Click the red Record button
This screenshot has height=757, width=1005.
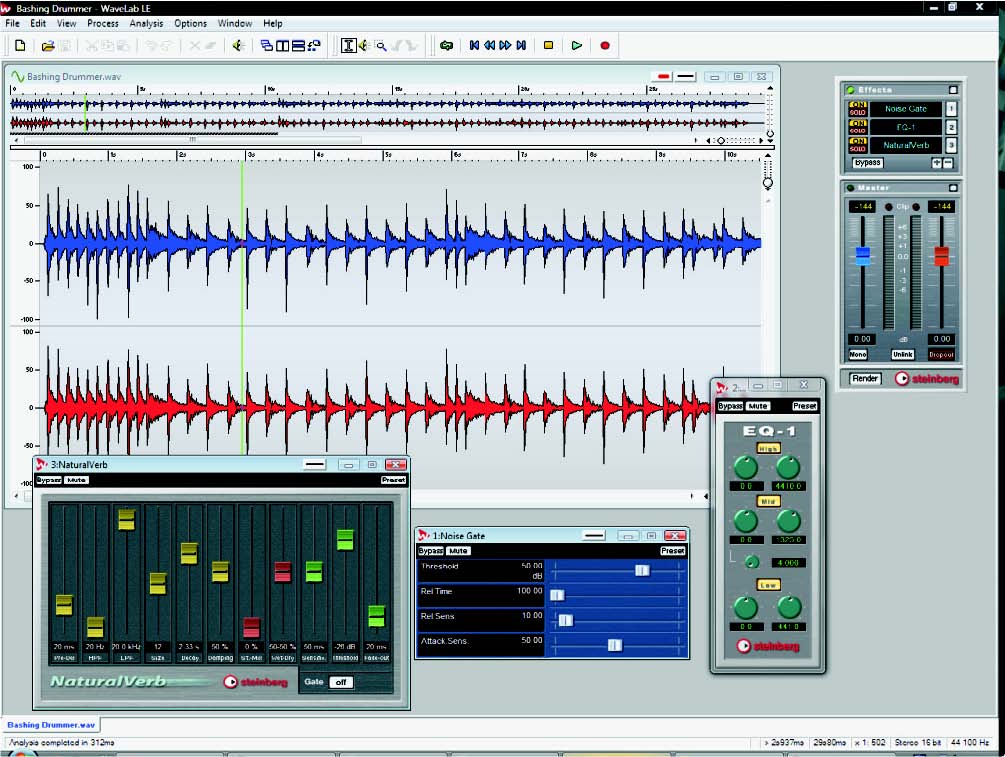[x=605, y=46]
